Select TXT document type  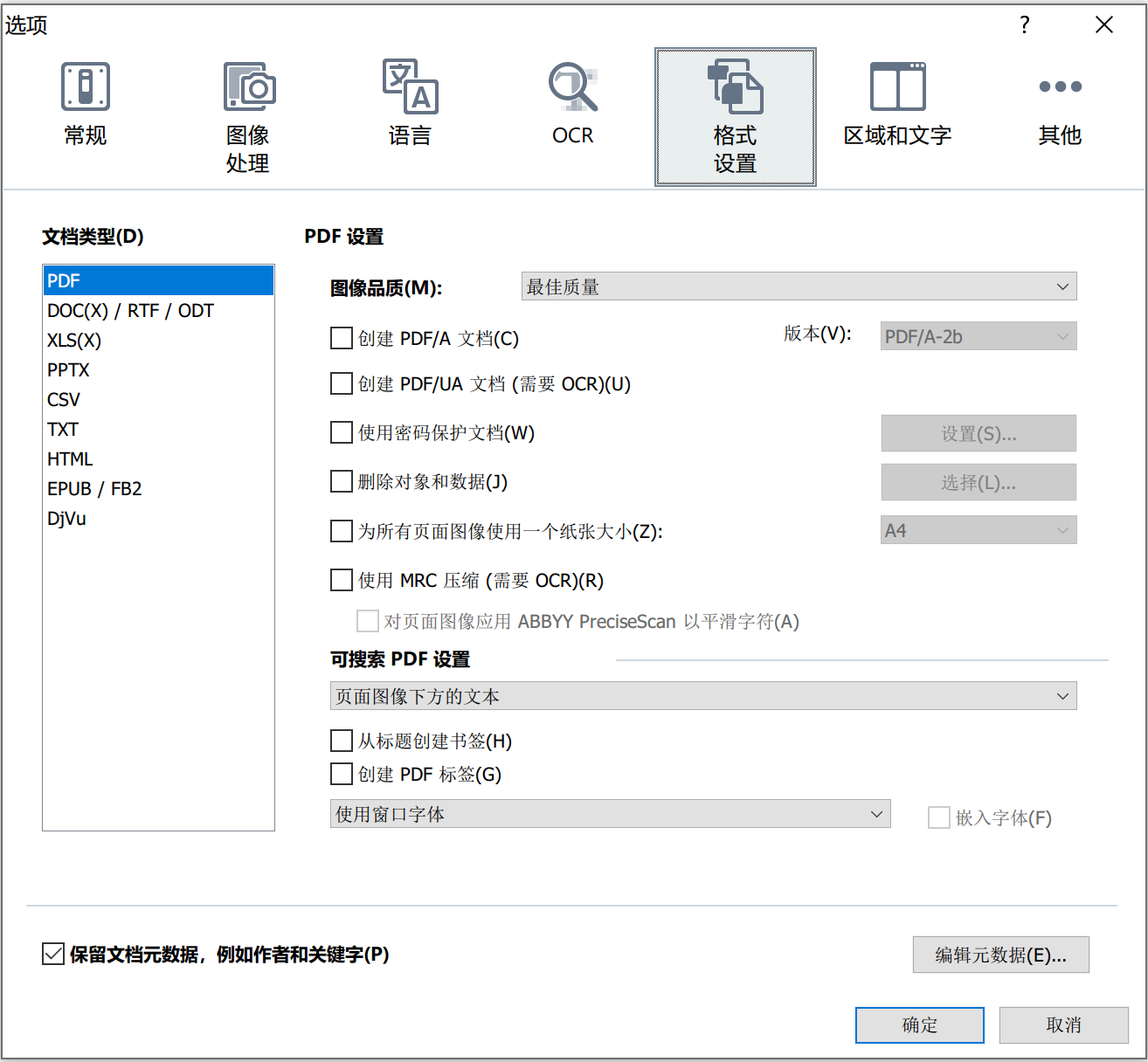point(158,429)
